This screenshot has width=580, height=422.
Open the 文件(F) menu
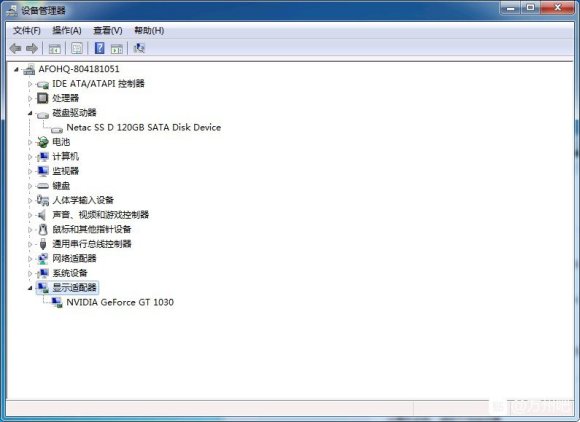click(x=27, y=30)
